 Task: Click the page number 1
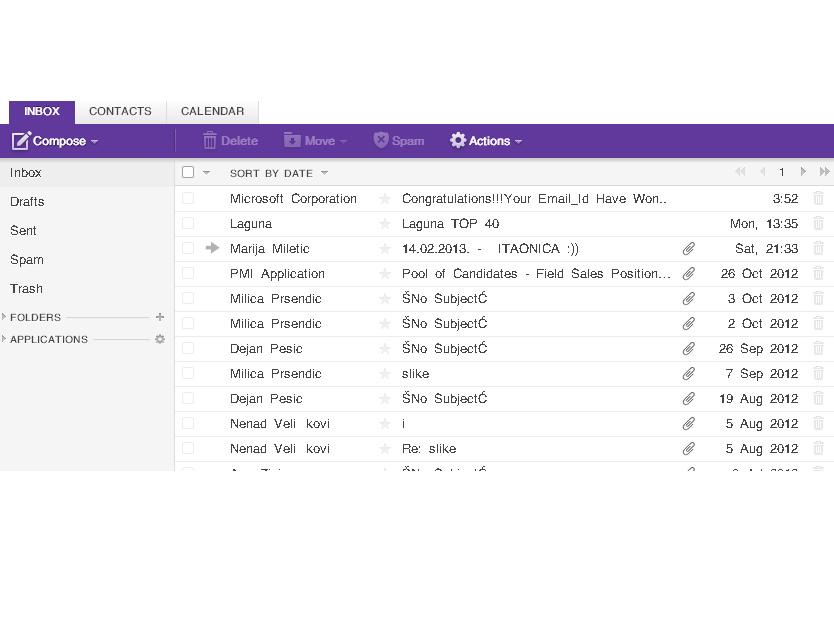[782, 172]
